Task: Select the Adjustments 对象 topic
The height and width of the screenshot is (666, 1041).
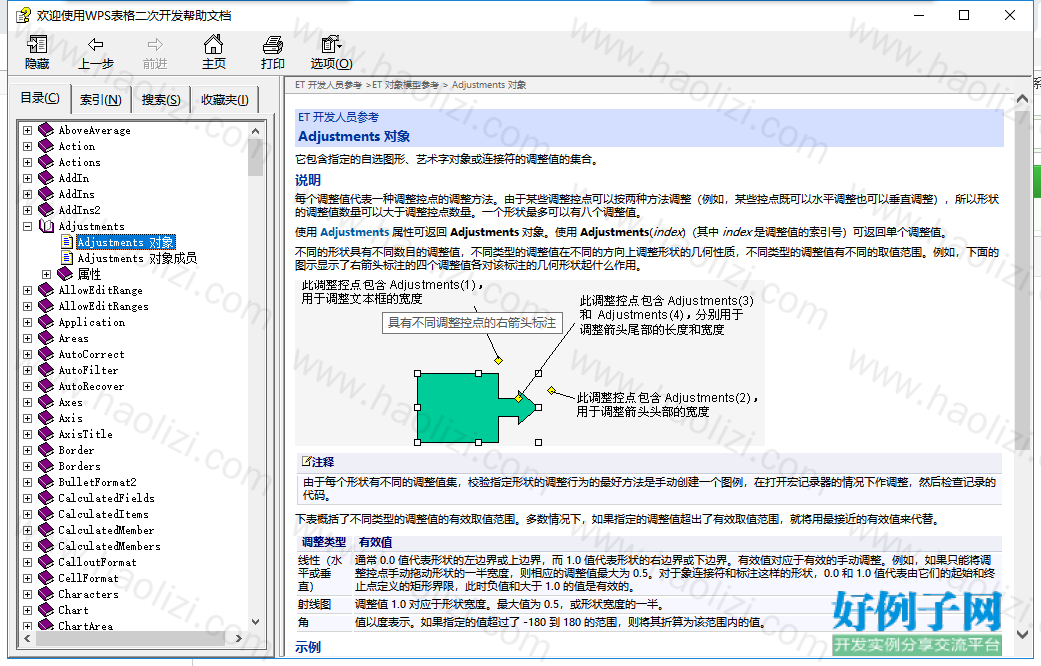Action: coord(125,242)
